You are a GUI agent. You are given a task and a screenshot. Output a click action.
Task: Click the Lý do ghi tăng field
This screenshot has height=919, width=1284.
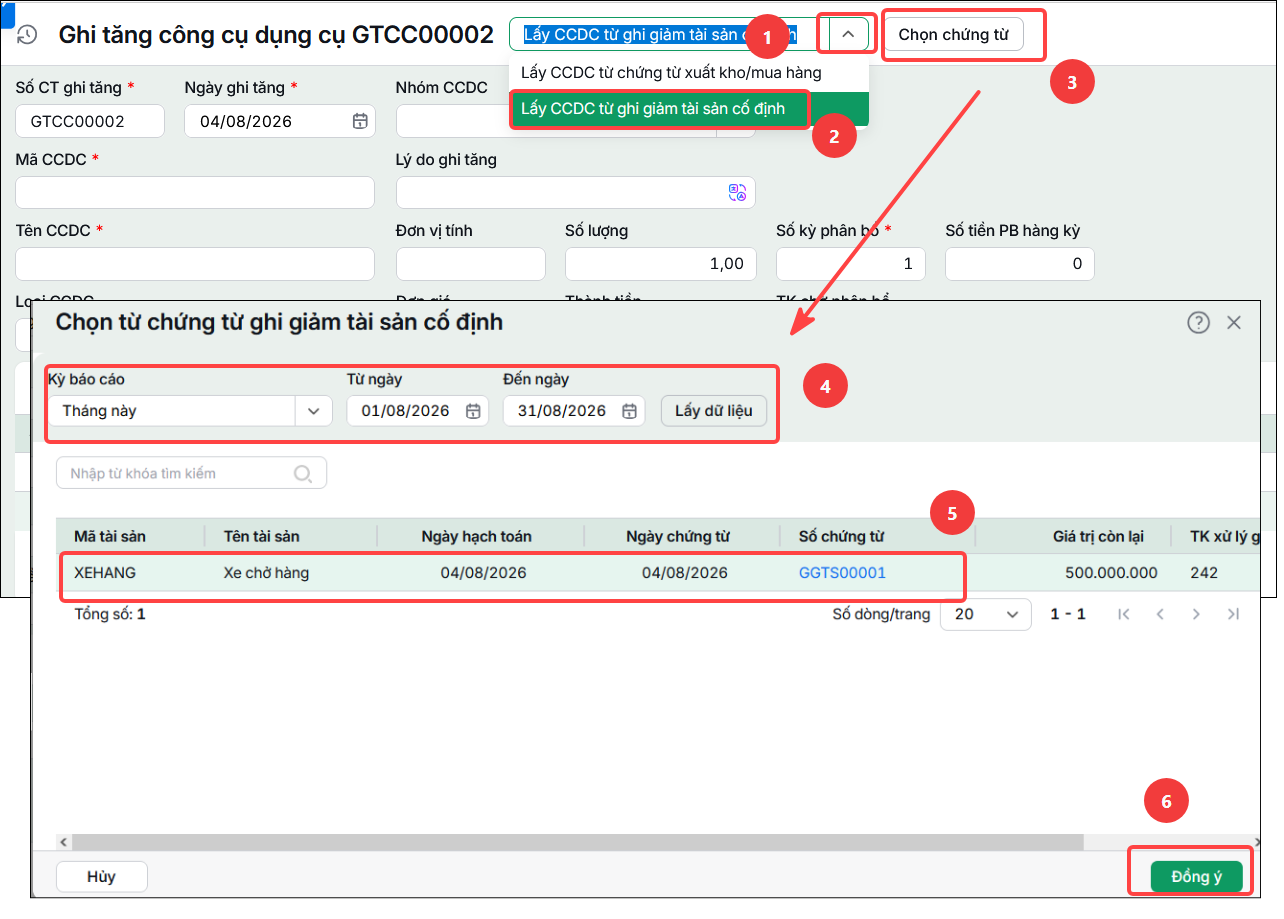pyautogui.click(x=576, y=193)
